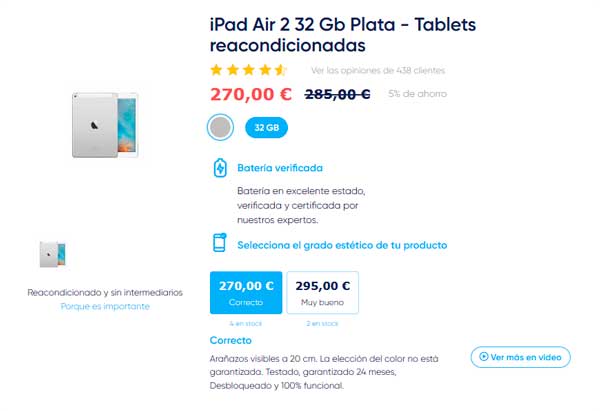Screen dimensions: 600x411
Task: Click the phone aesthetic grade icon
Action: coord(220,243)
